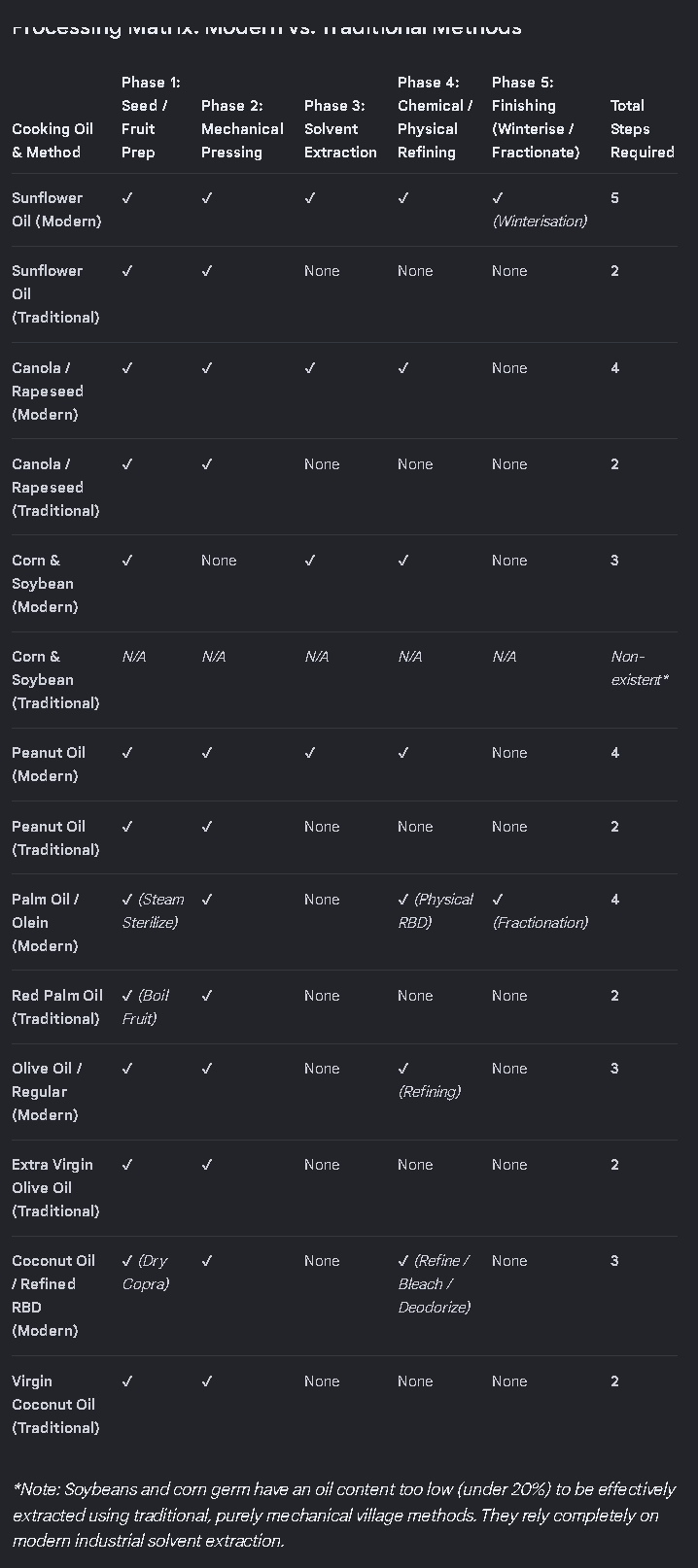Click the Phase 1 checkmark for Peanut Oil (Traditional)
The width and height of the screenshot is (698, 1568).
click(x=126, y=827)
